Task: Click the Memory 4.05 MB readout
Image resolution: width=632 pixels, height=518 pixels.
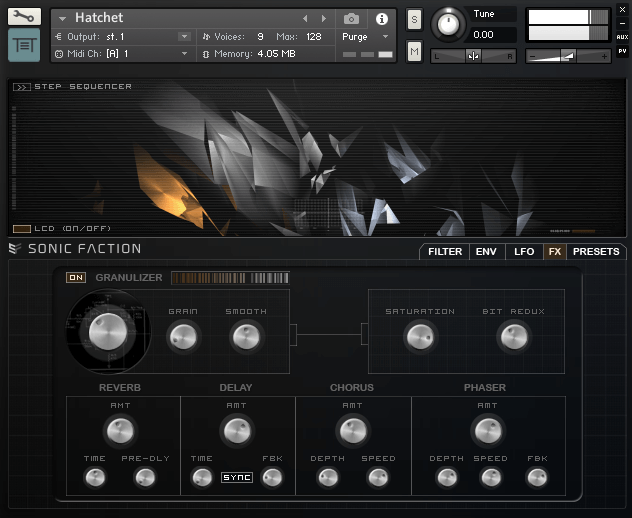Action: pyautogui.click(x=276, y=54)
